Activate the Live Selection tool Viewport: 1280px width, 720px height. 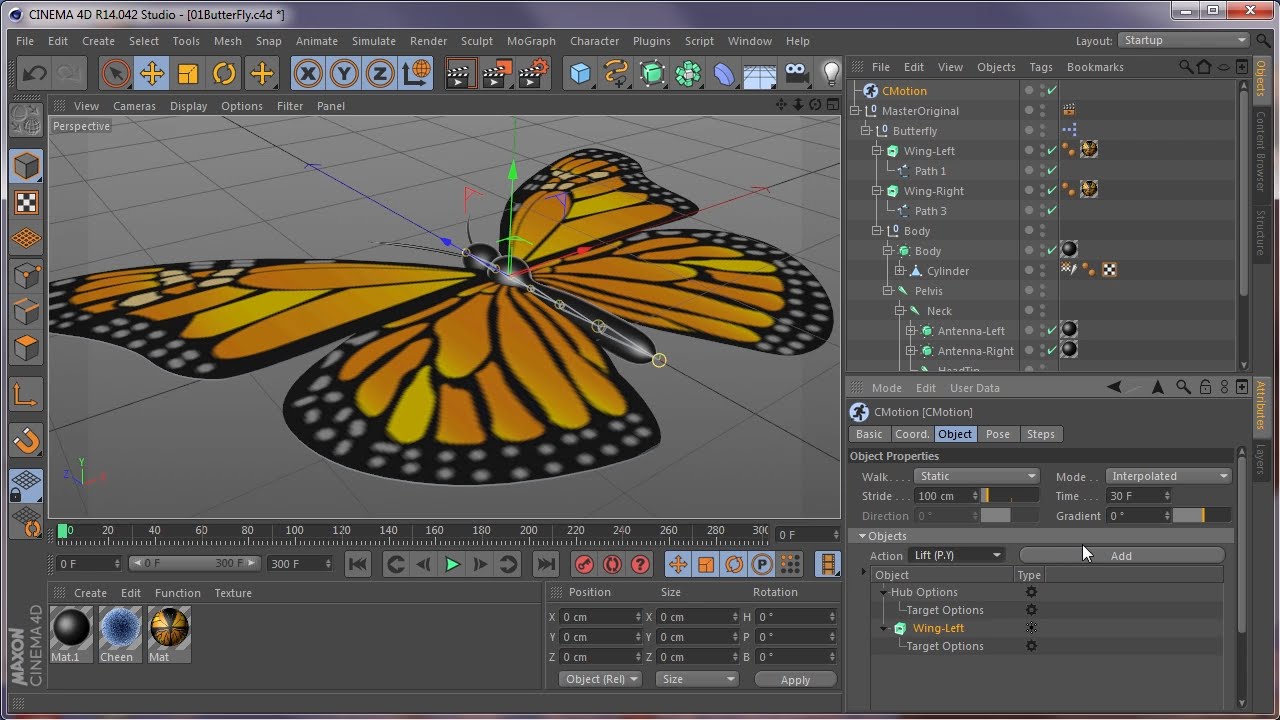point(116,73)
